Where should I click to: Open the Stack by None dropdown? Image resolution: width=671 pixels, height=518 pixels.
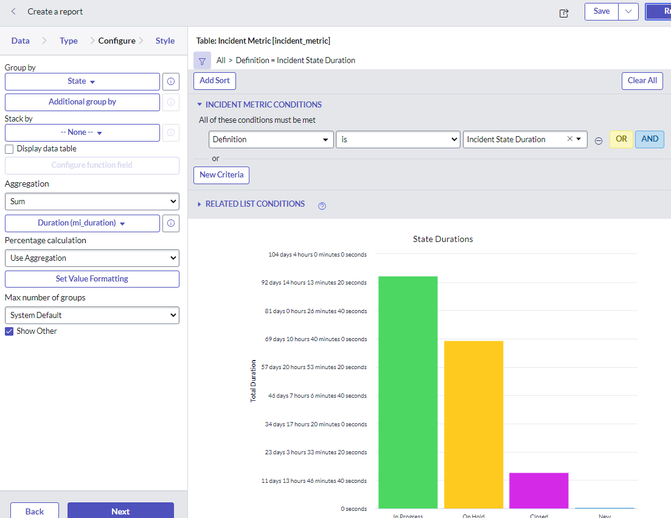pyautogui.click(x=82, y=133)
